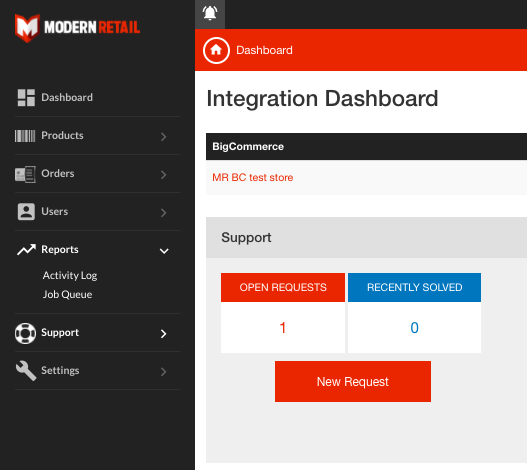Screen dimensions: 527x470
Task: Click the notification bell icon
Action: coord(210,13)
